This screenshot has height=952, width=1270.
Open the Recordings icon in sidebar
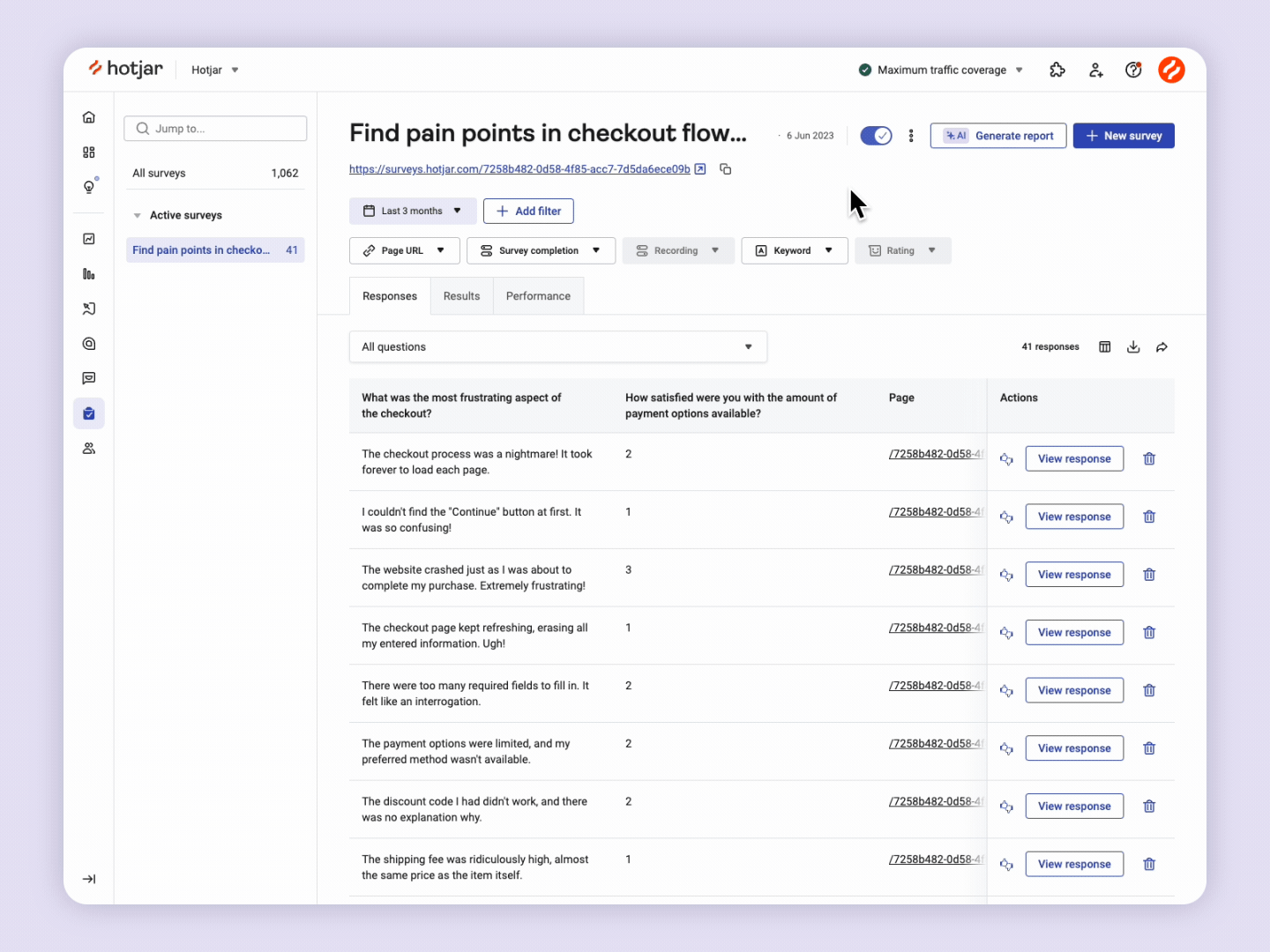(x=89, y=344)
